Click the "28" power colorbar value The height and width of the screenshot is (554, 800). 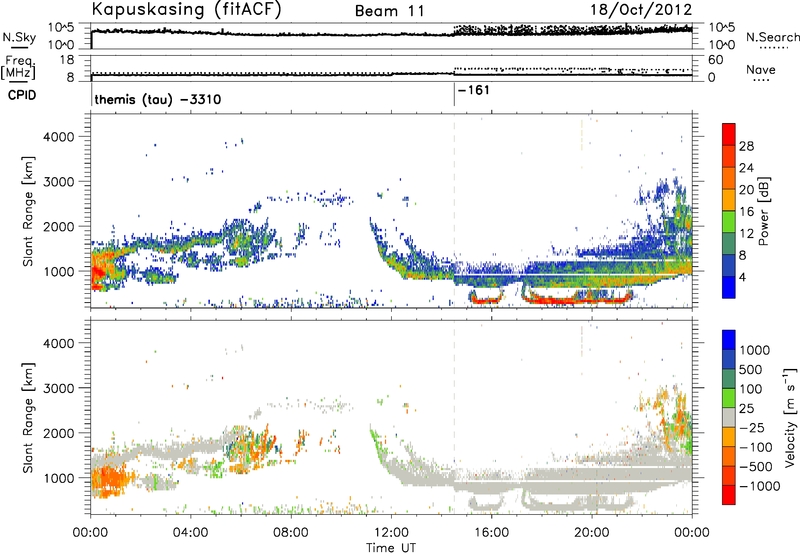coord(746,146)
